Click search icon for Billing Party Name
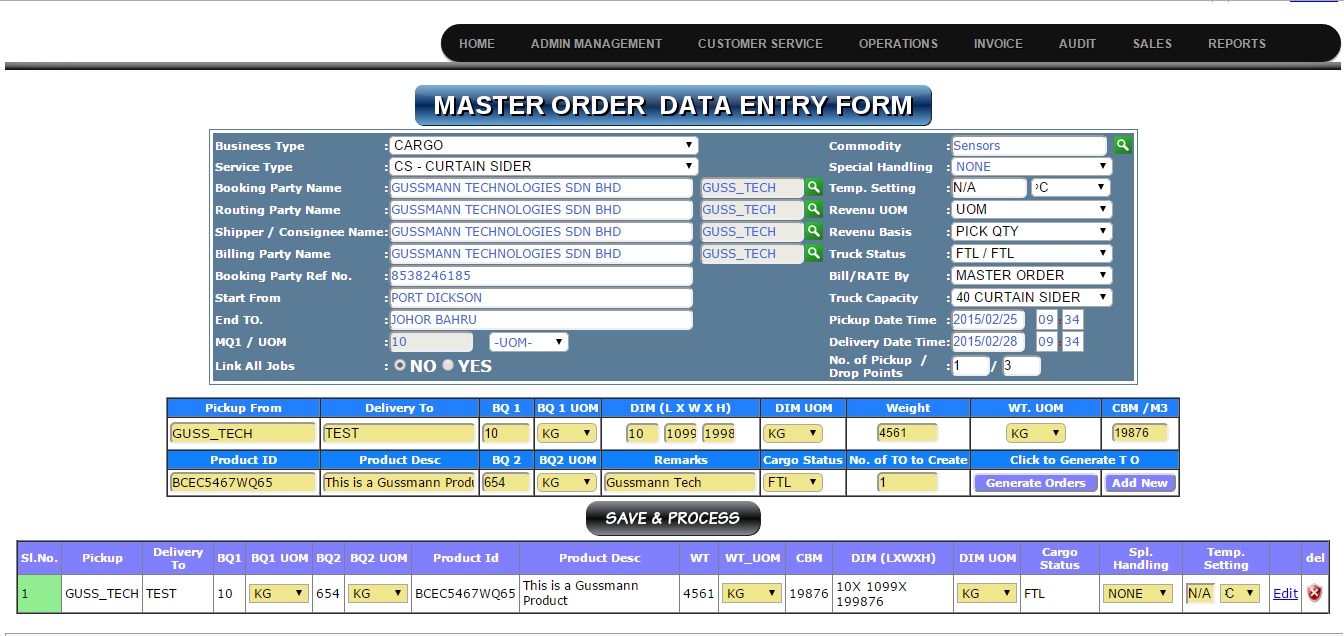This screenshot has width=1344, height=636. click(x=814, y=254)
